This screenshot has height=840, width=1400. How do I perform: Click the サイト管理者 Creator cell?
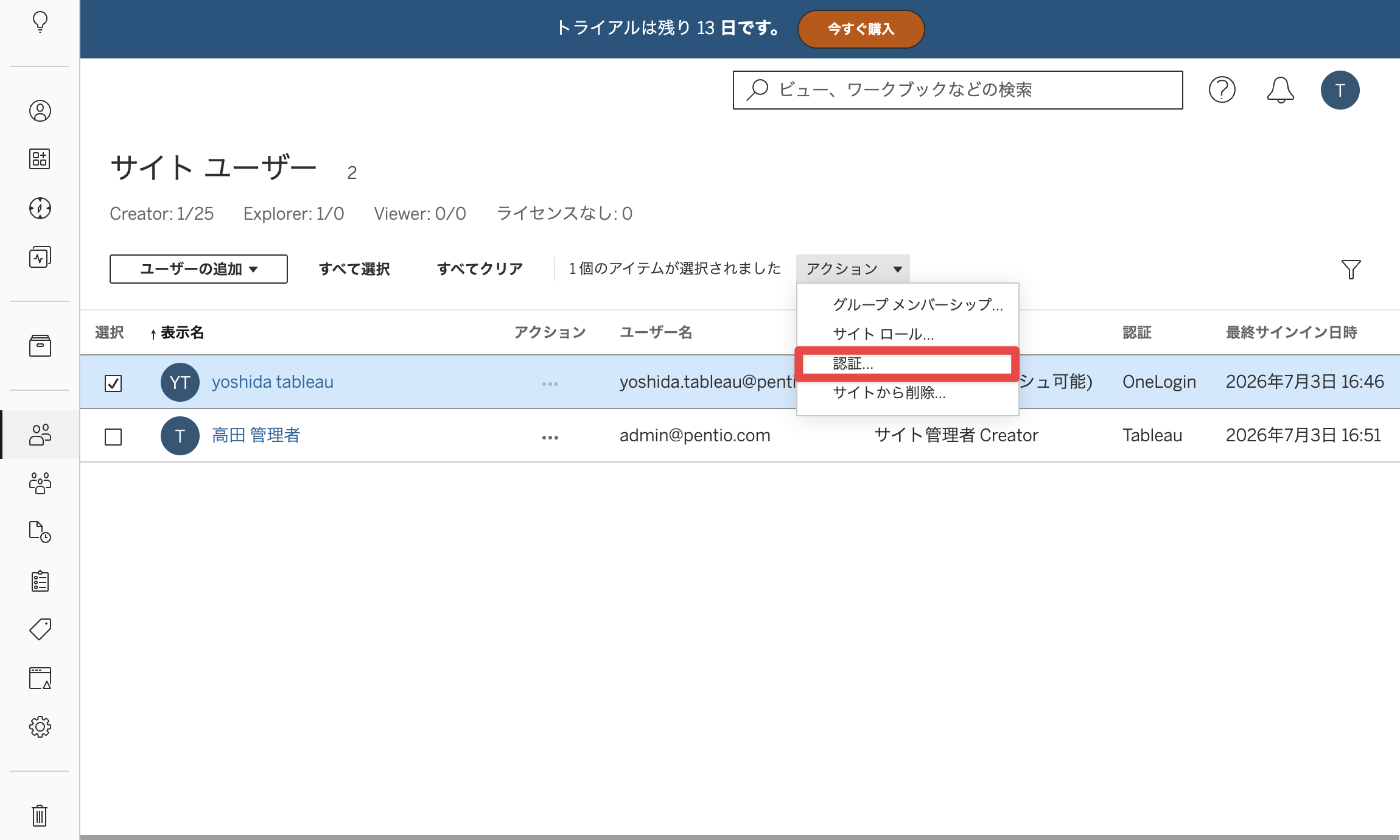pos(956,435)
